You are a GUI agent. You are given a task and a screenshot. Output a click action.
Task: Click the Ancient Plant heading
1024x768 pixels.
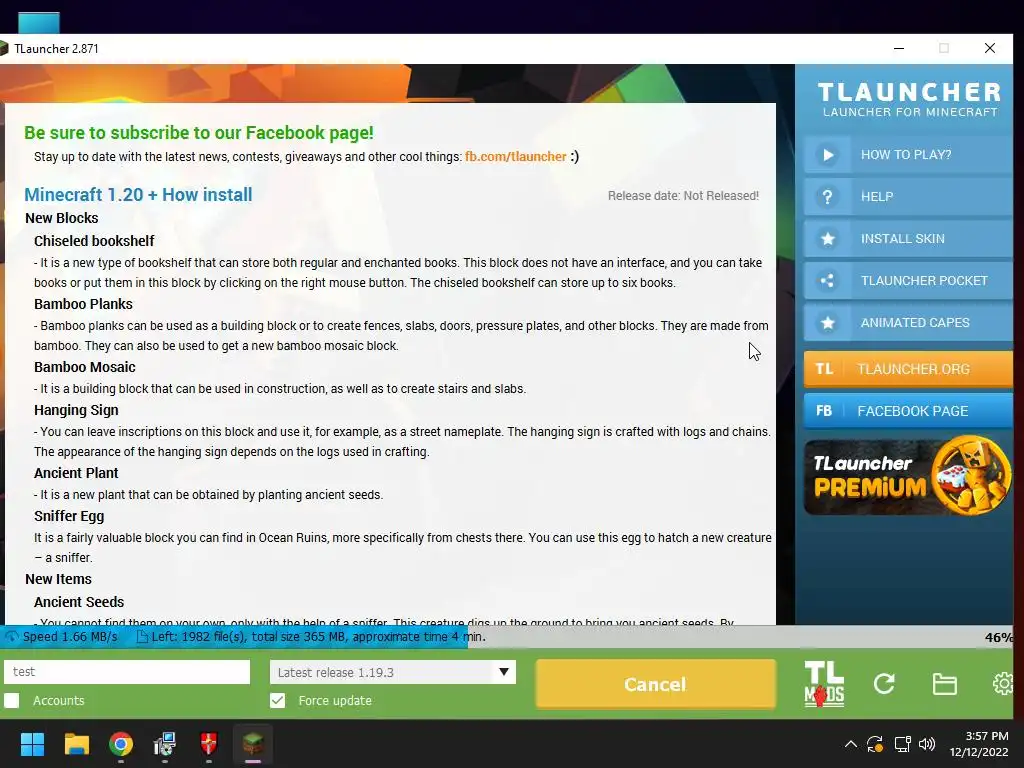76,473
